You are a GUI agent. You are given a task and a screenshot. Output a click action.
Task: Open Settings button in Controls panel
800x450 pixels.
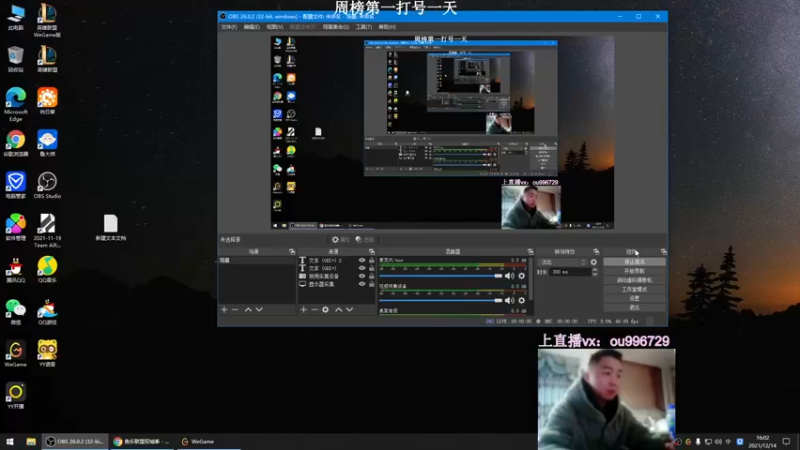coord(634,298)
